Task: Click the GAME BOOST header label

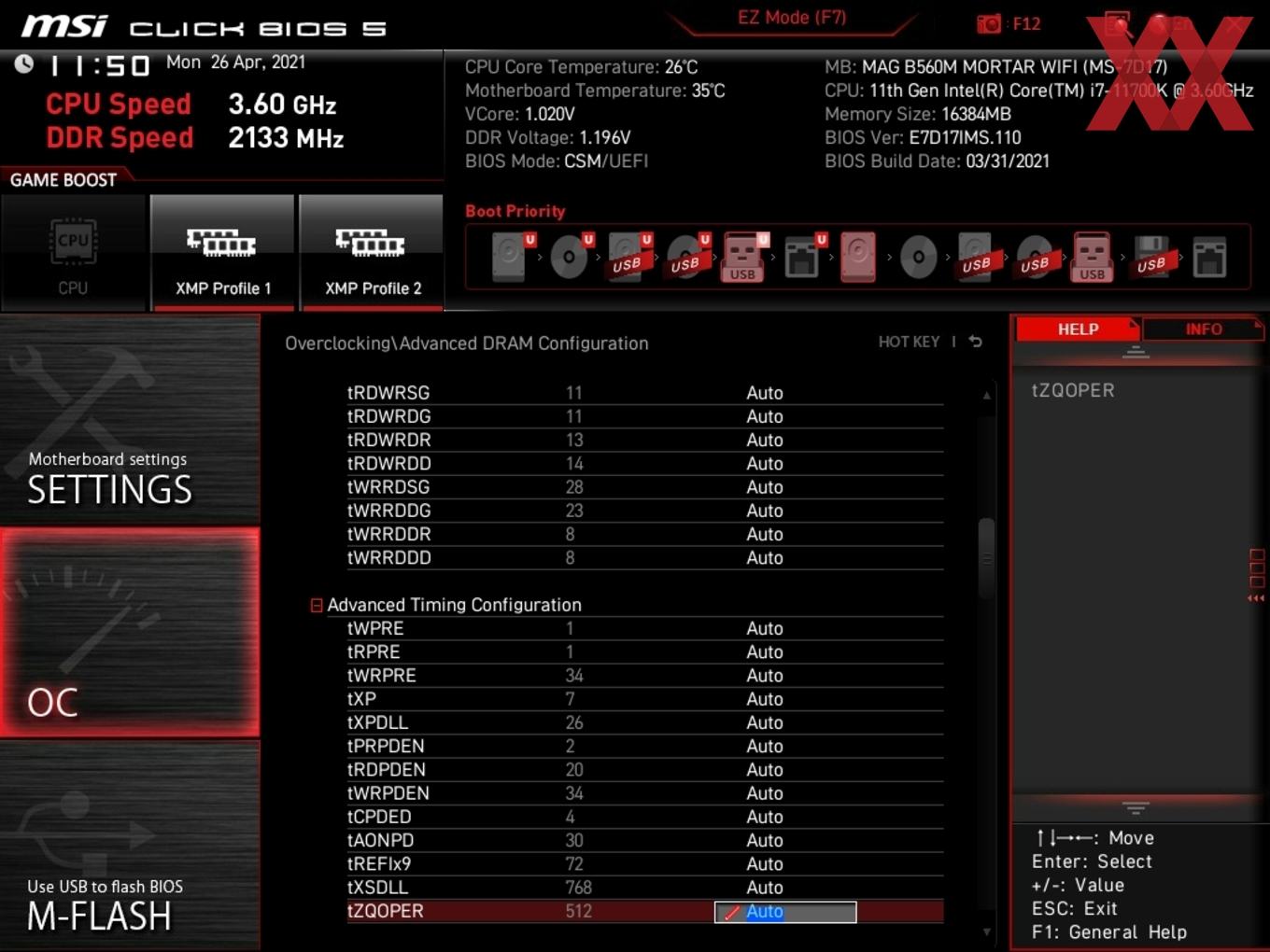Action: [x=63, y=179]
